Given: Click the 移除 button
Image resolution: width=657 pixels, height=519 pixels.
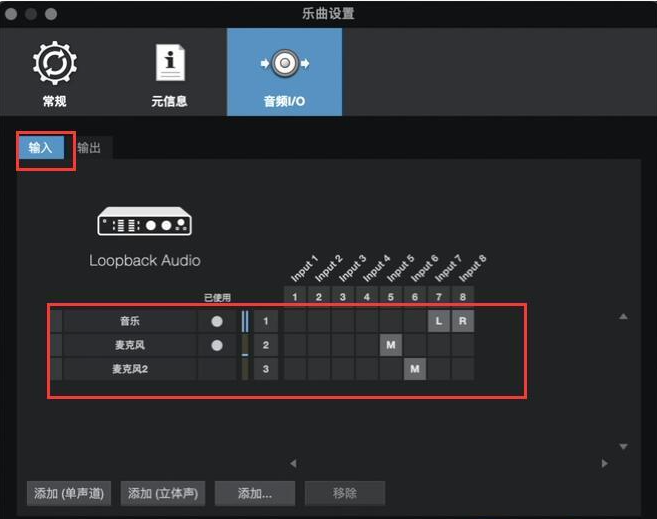Looking at the screenshot, I should 344,493.
